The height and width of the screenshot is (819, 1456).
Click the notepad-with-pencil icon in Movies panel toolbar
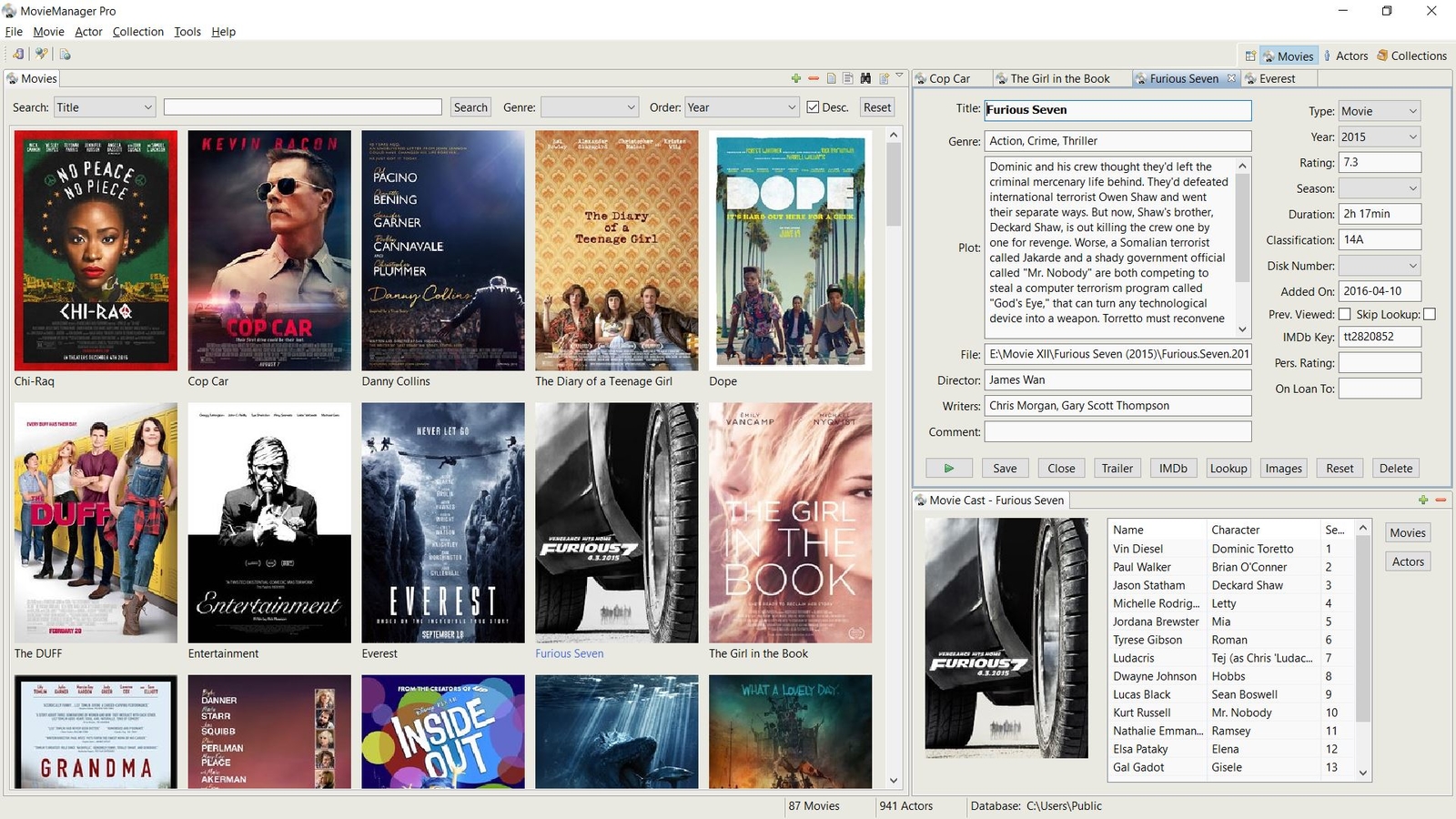[884, 78]
